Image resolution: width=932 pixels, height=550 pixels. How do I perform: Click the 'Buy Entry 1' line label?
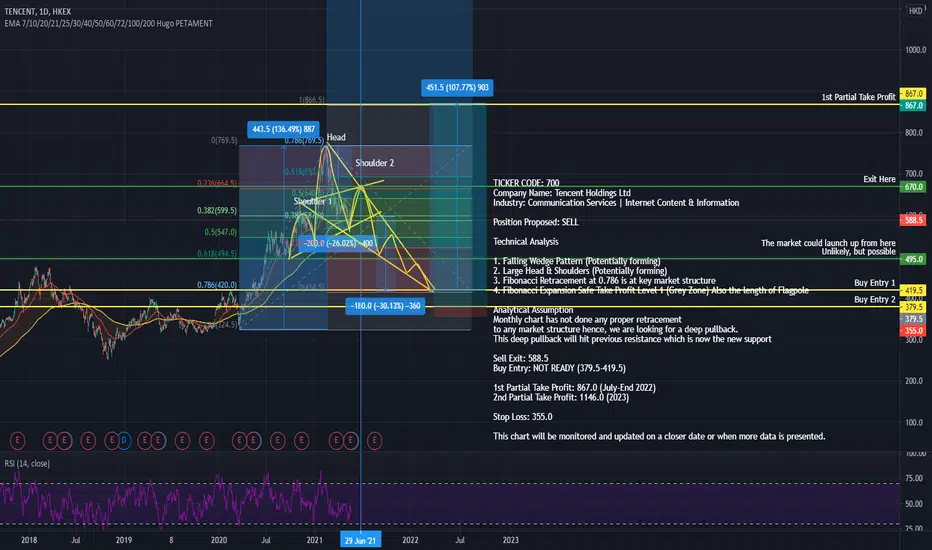(874, 283)
